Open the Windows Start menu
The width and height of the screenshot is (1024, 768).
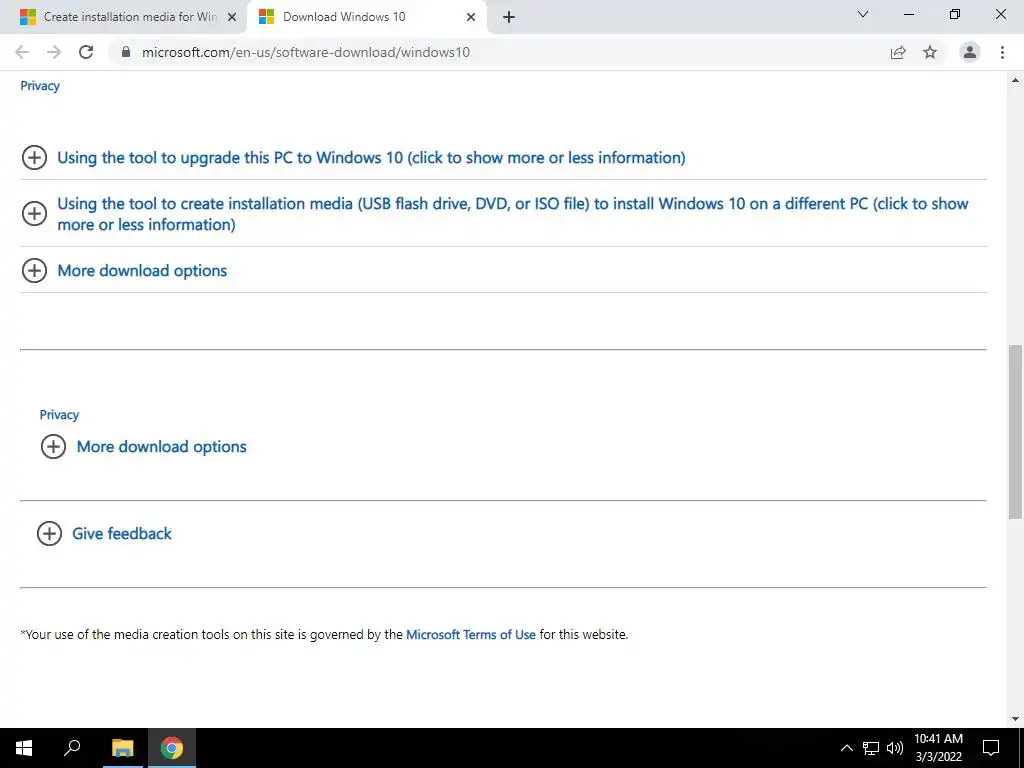tap(24, 748)
